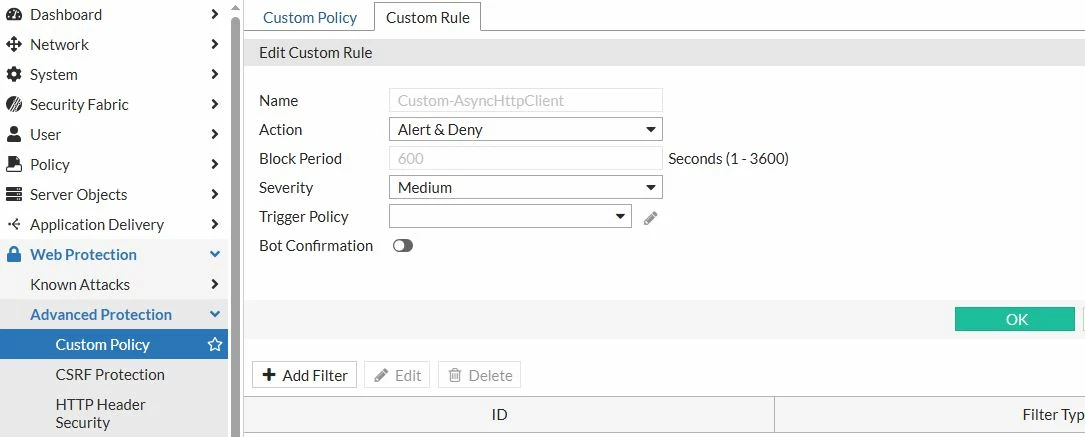Expand the Application Delivery chevron

pyautogui.click(x=215, y=224)
